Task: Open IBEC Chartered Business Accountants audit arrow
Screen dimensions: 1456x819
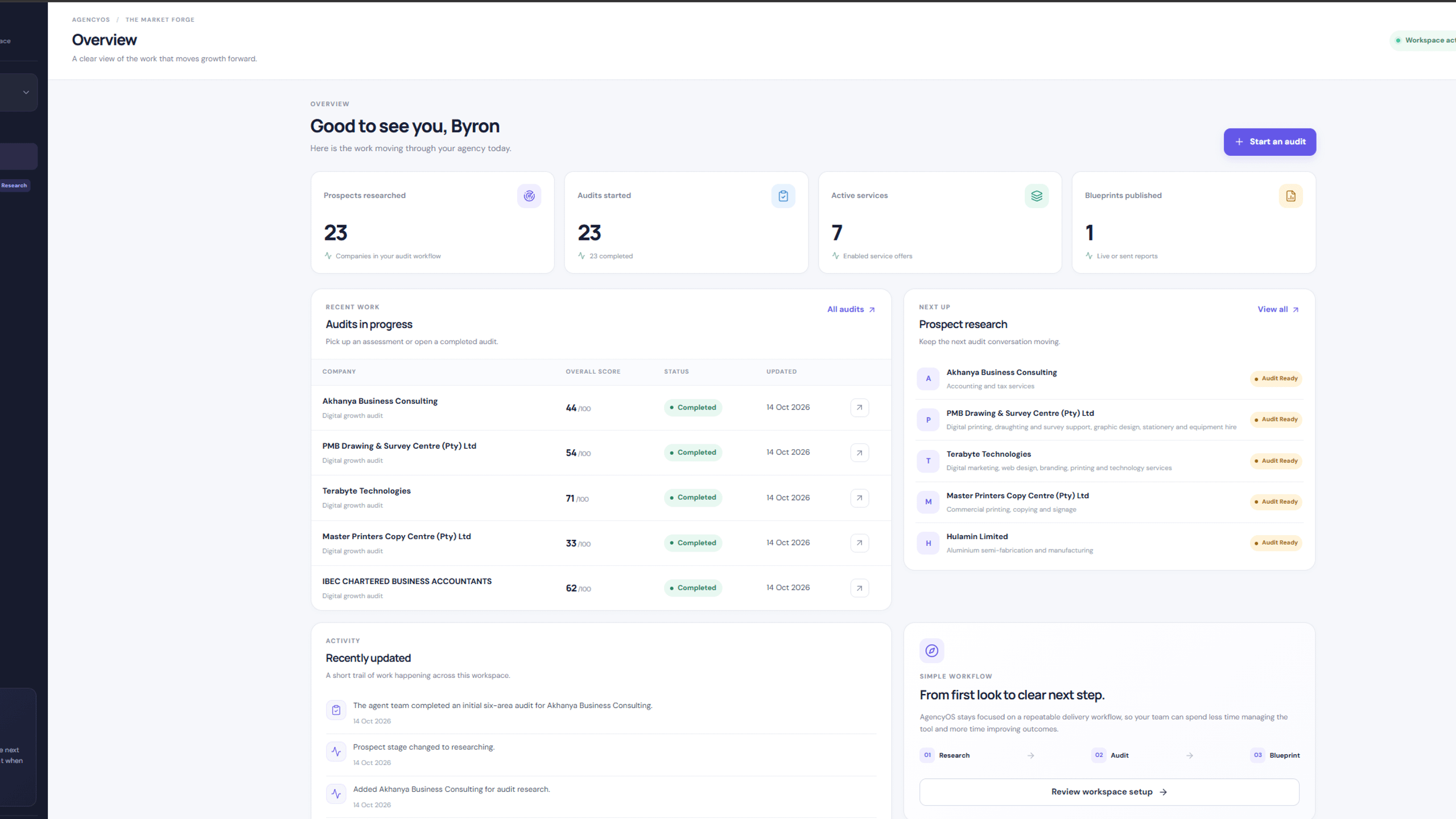Action: 859,588
